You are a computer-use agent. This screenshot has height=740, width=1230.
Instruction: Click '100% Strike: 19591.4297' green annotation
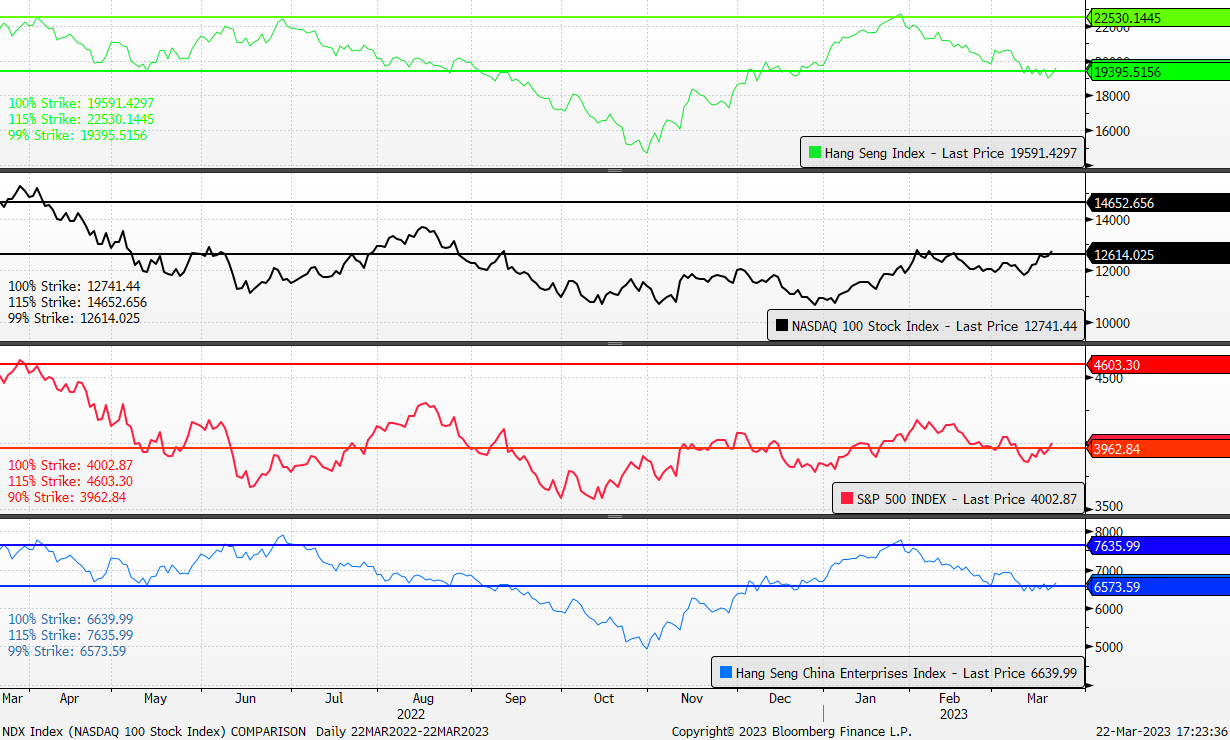point(81,103)
